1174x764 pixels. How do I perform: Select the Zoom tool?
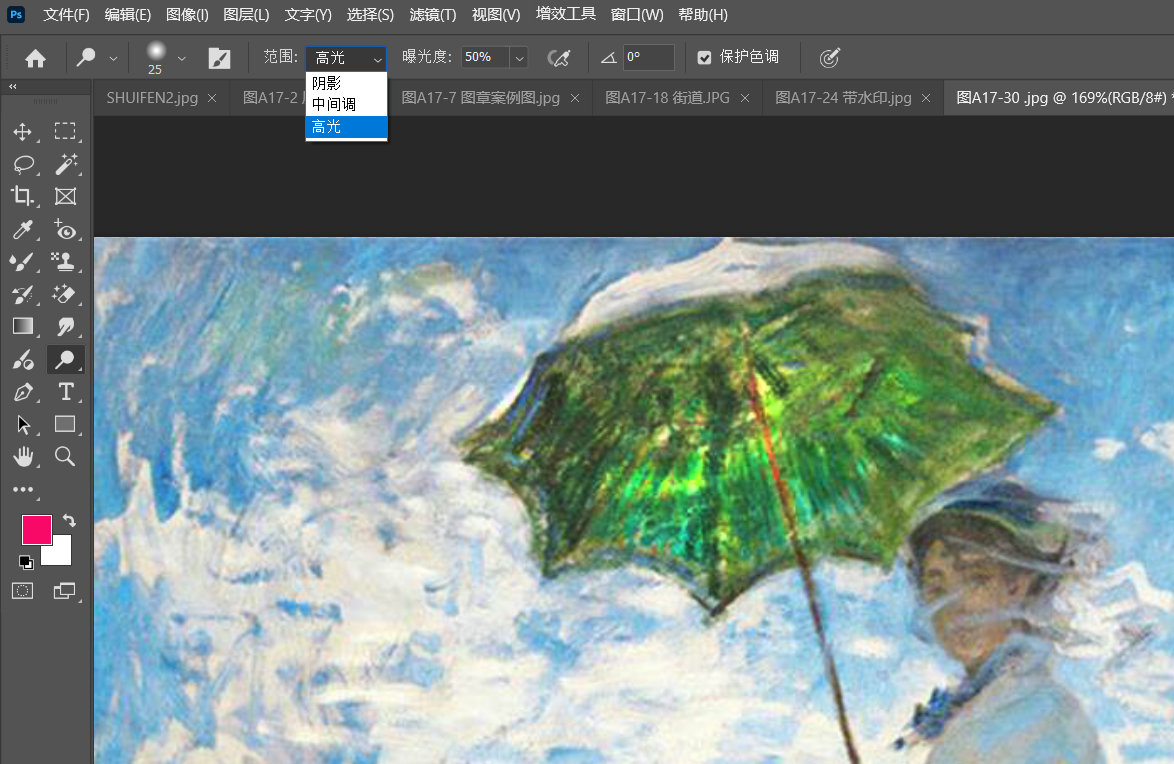point(65,456)
